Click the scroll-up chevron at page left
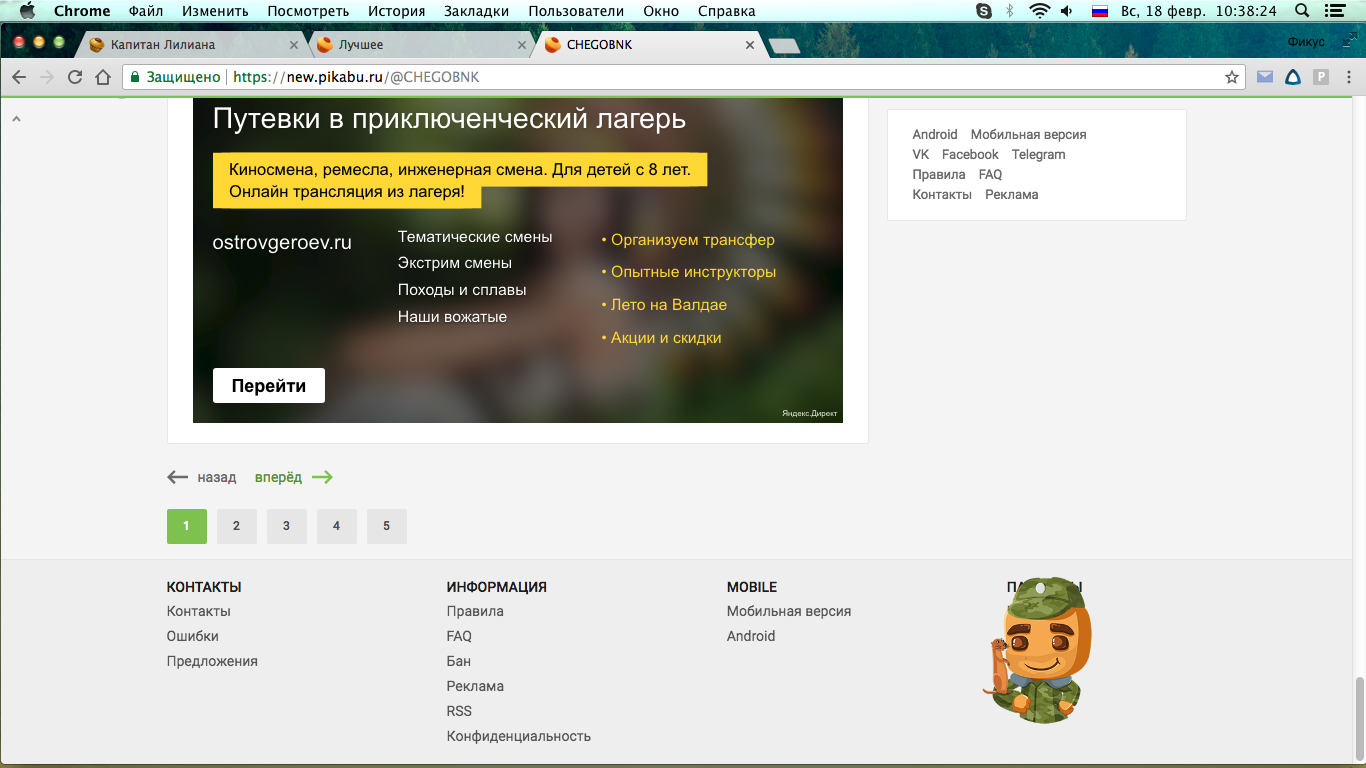The image size is (1366, 768). coord(16,119)
